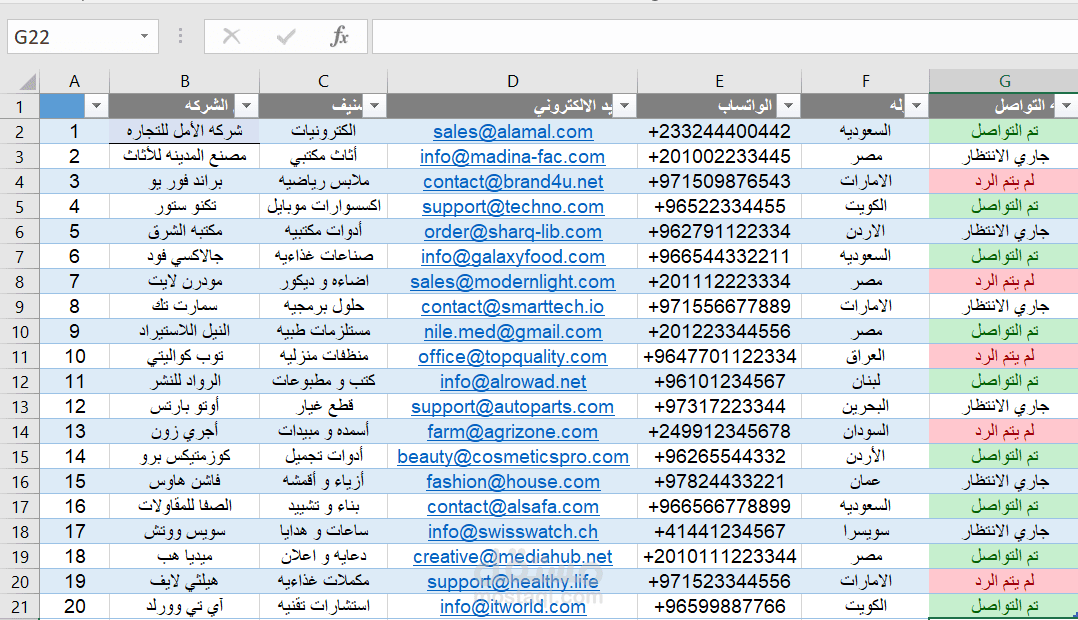Select company cell سويس ووتش
Image resolution: width=1078 pixels, height=620 pixels.
[184, 532]
